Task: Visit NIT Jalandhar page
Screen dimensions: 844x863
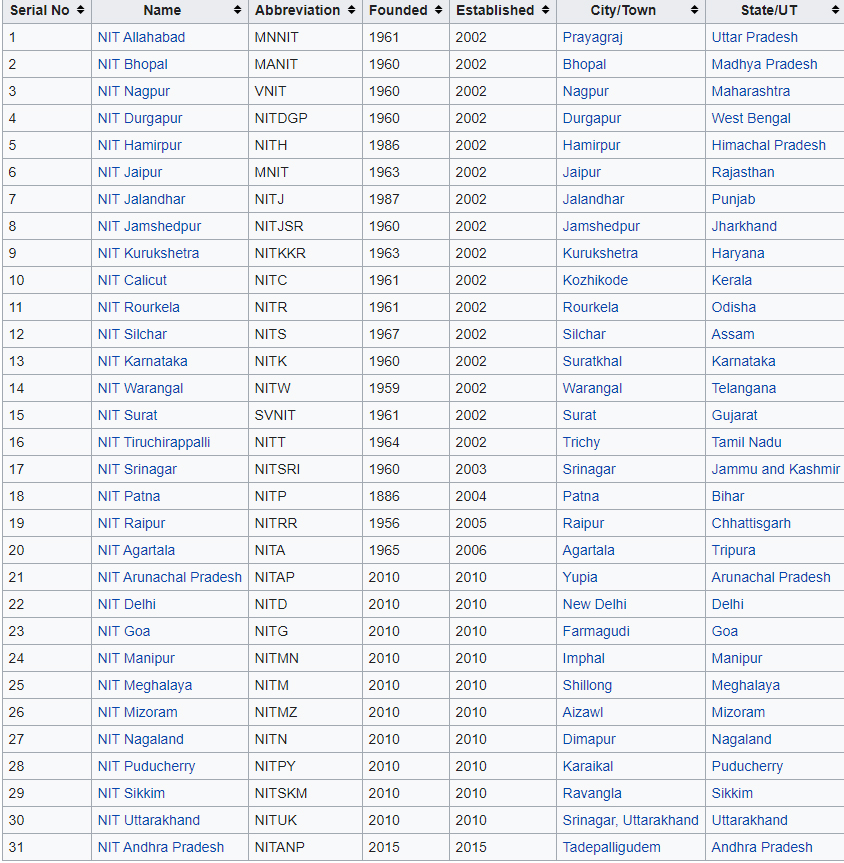Action: [x=141, y=199]
